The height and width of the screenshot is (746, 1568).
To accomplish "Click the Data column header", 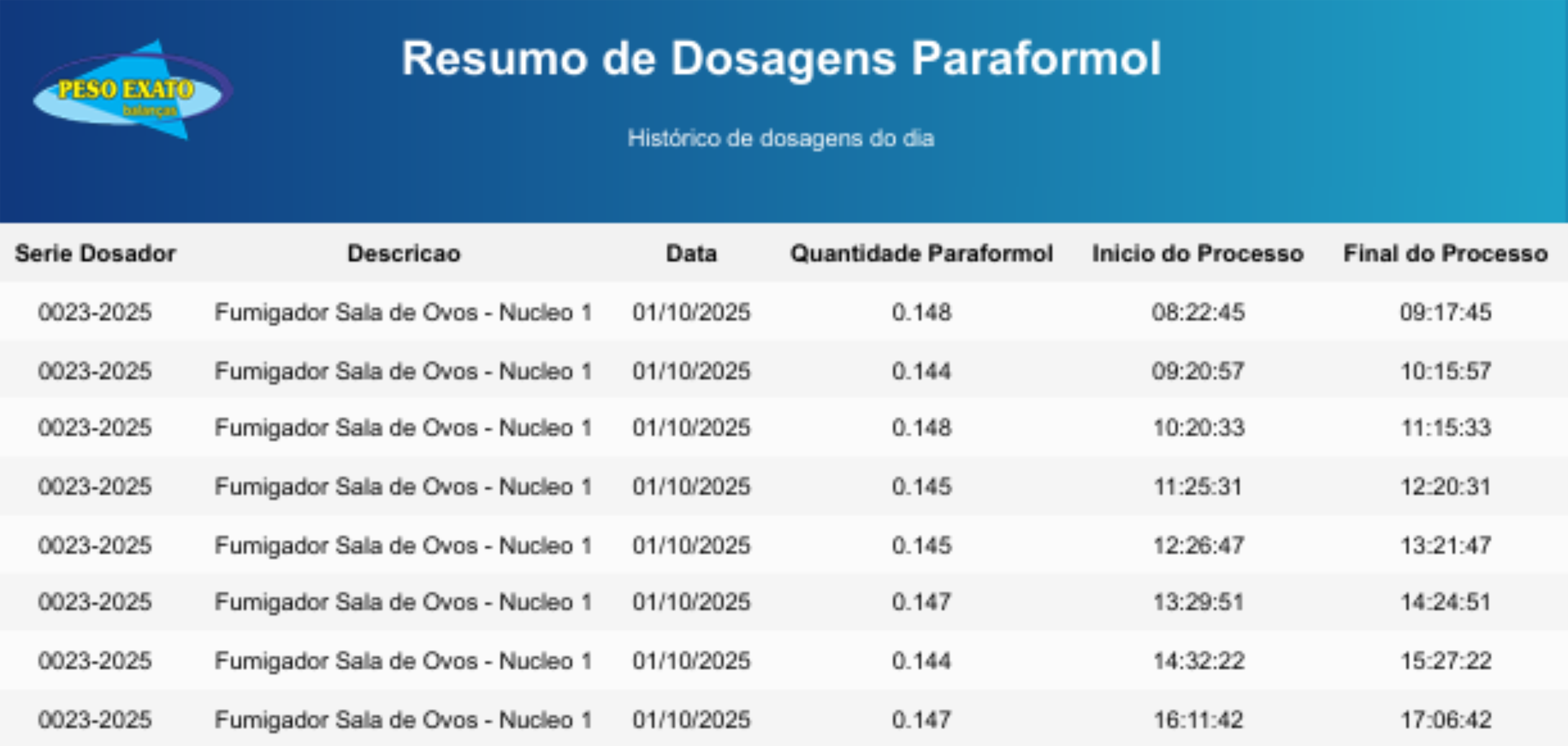I will tap(691, 253).
